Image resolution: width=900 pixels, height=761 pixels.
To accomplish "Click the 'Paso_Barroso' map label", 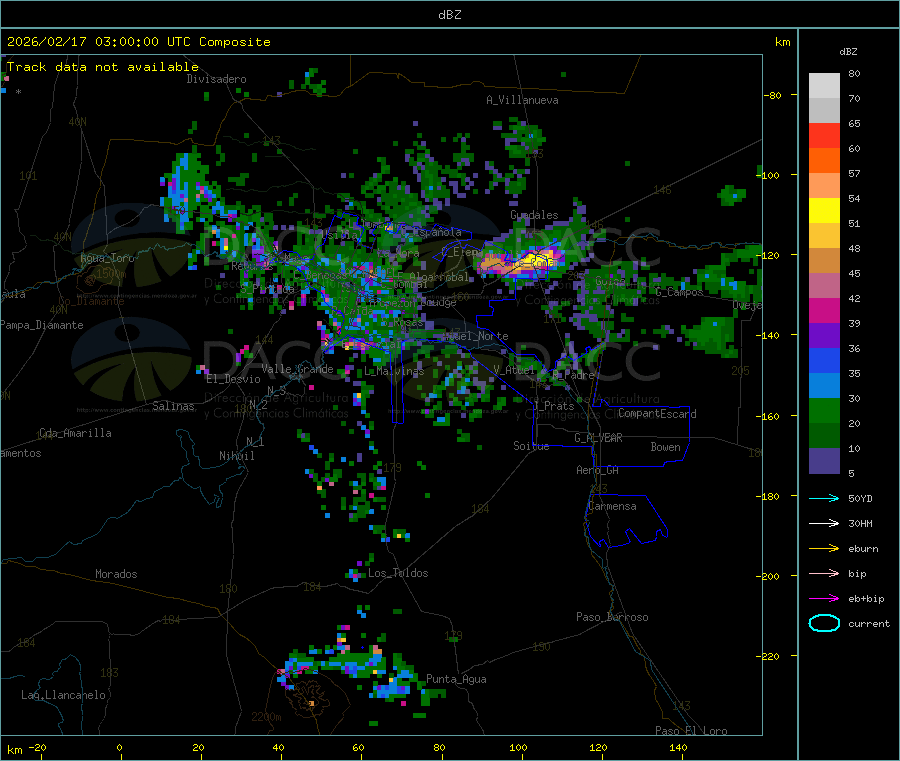I will 612,617.
